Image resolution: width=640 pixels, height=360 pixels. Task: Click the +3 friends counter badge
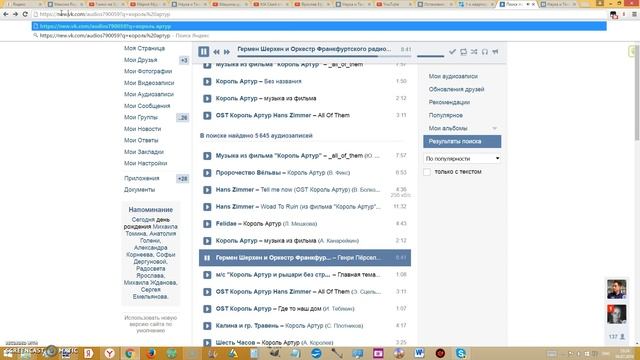pyautogui.click(x=184, y=60)
